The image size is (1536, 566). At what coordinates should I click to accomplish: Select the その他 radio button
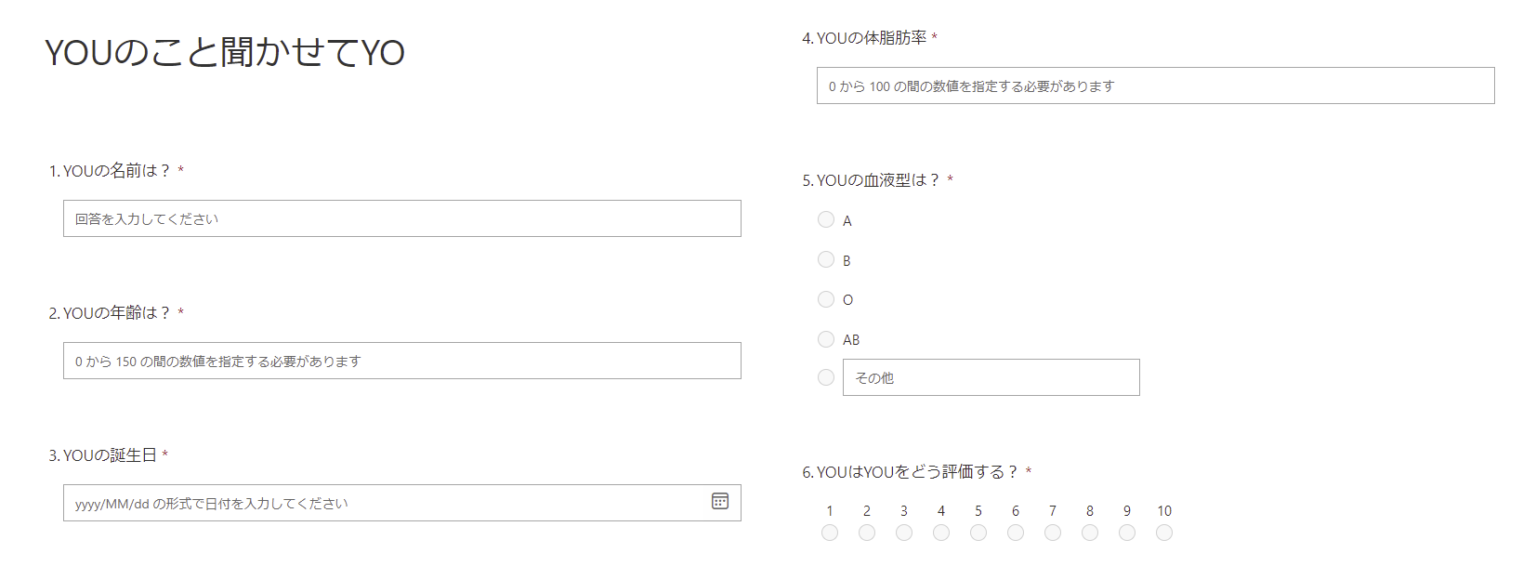(x=826, y=378)
